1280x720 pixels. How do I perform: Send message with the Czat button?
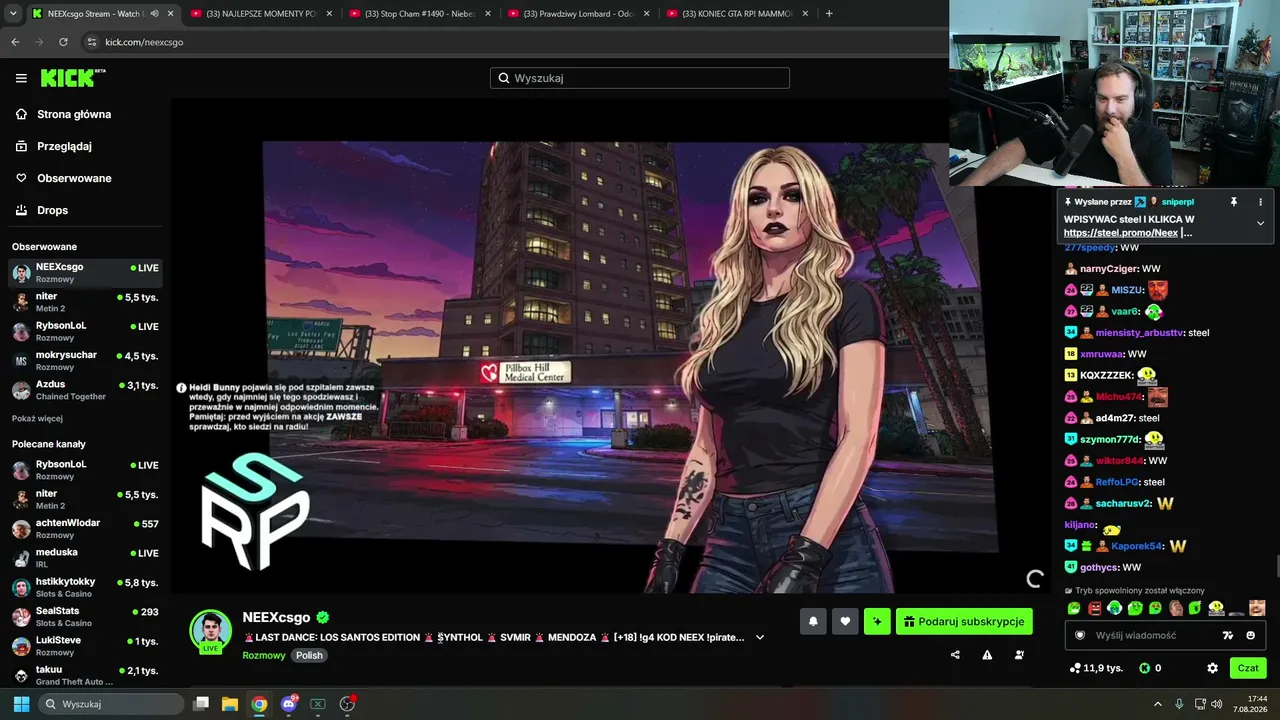tap(1248, 668)
